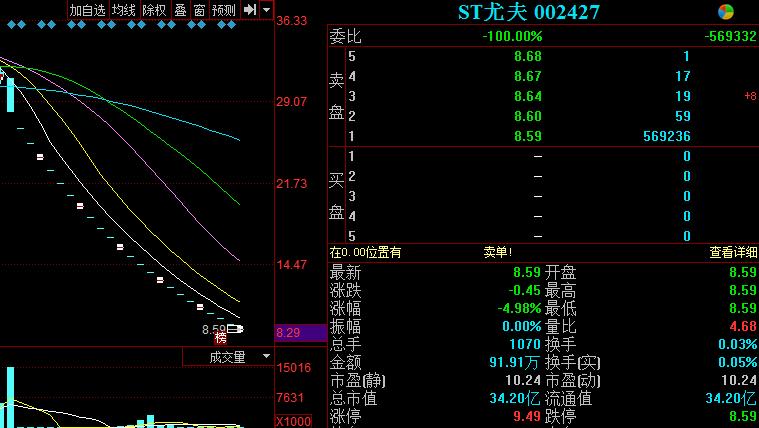Screen dimensions: 759x428
Task: Click the jump-to-end arrow icon
Action: pos(249,10)
